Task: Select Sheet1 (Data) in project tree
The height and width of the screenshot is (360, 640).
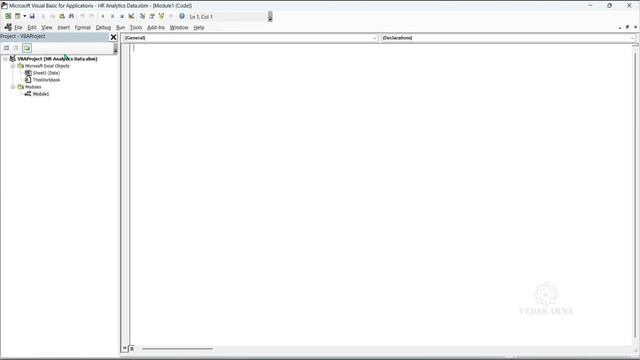Action: coord(46,73)
